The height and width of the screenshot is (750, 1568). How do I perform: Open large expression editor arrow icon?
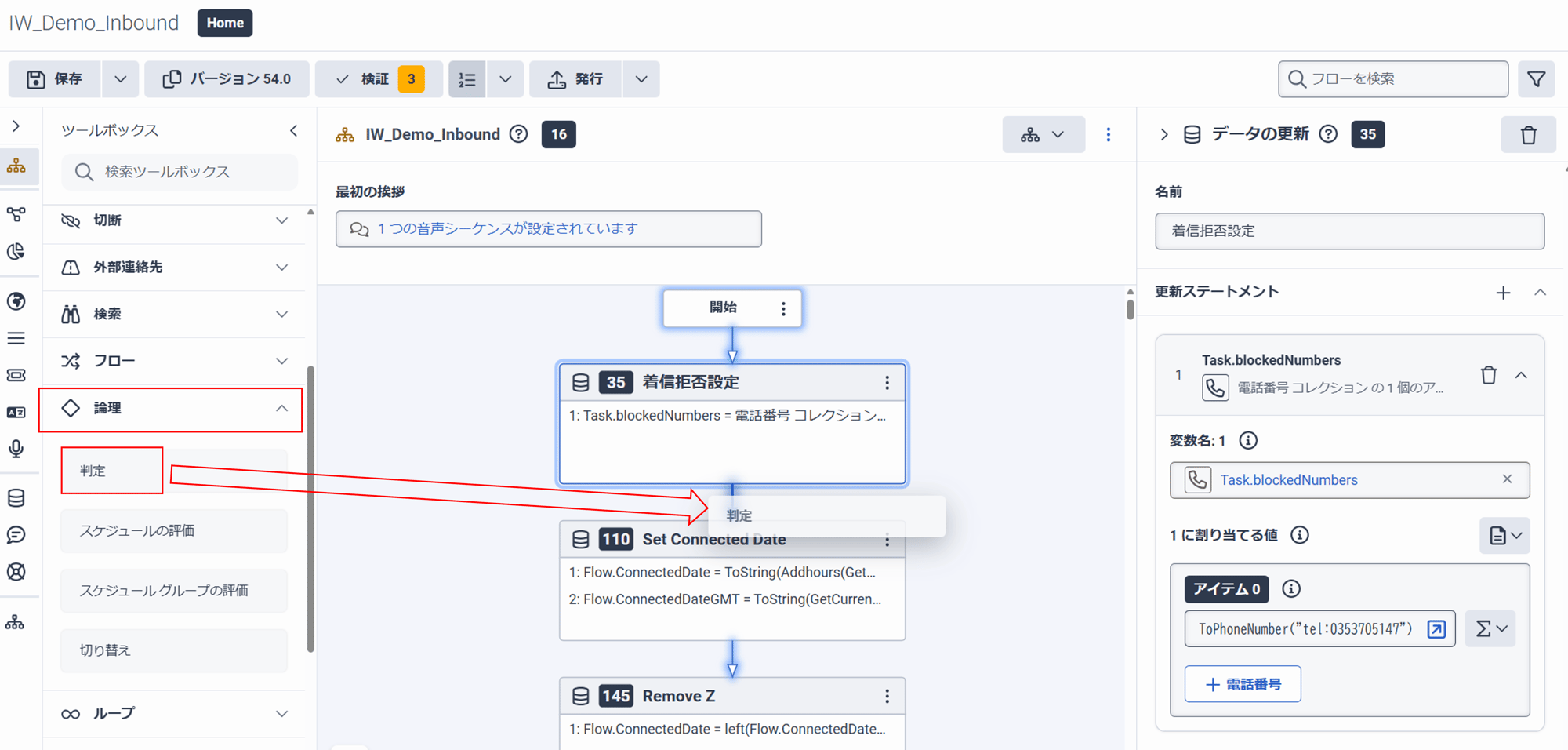pyautogui.click(x=1436, y=629)
